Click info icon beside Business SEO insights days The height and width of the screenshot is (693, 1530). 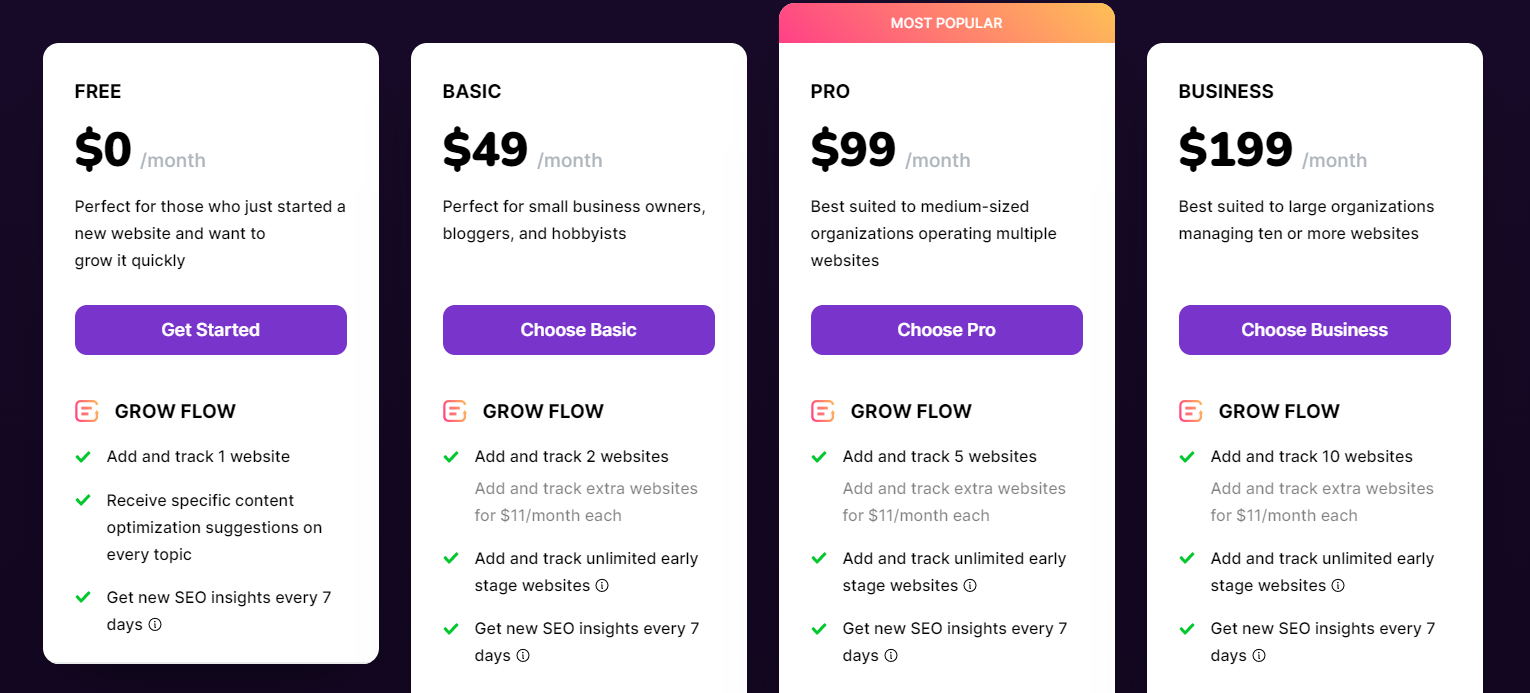[x=1259, y=656]
